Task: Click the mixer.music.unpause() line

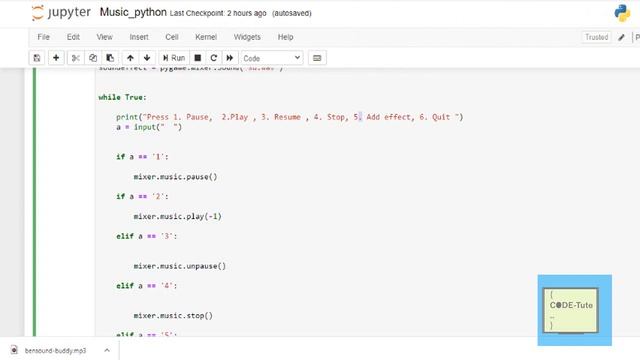Action: pyautogui.click(x=180, y=266)
